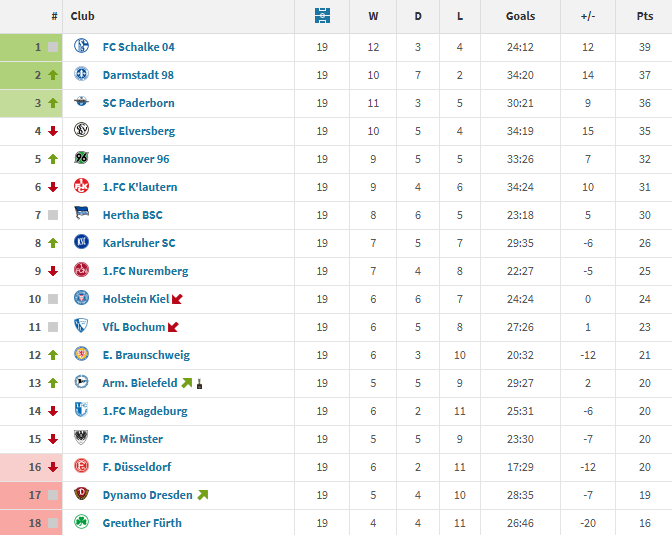This screenshot has height=535, width=672.
Task: Click the Hertha BSC flag crest
Action: (82, 215)
